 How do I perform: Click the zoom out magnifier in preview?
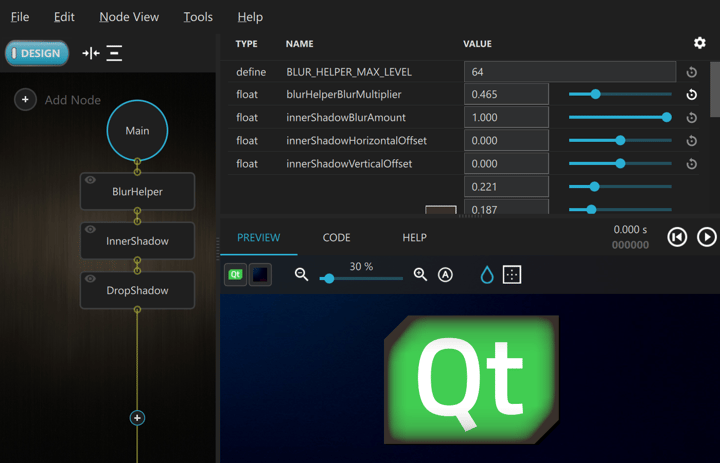coord(301,274)
